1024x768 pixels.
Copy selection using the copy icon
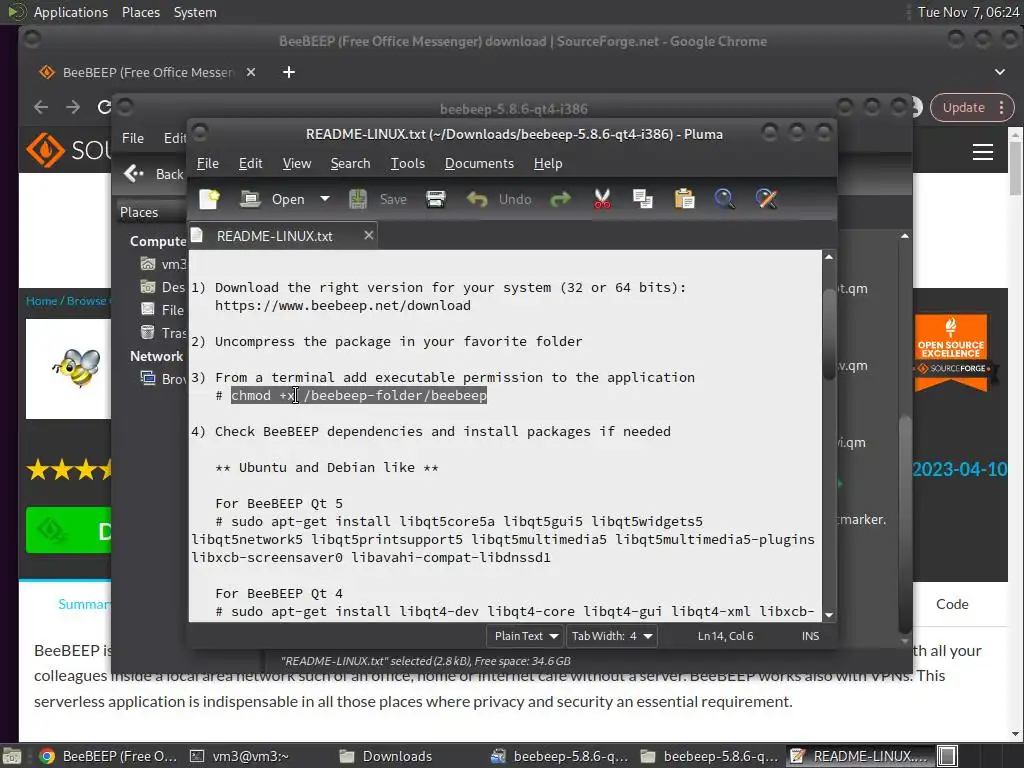[643, 199]
